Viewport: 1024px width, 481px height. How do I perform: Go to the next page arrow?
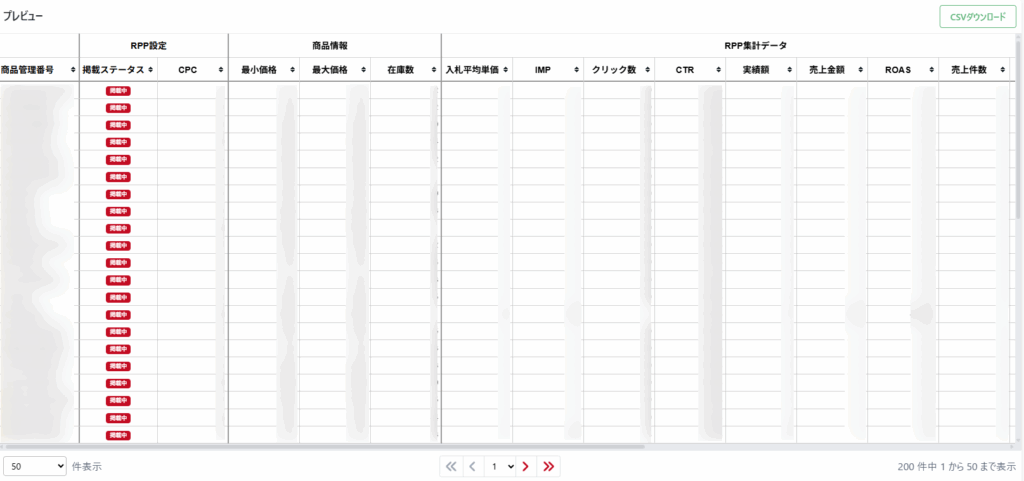[x=525, y=466]
